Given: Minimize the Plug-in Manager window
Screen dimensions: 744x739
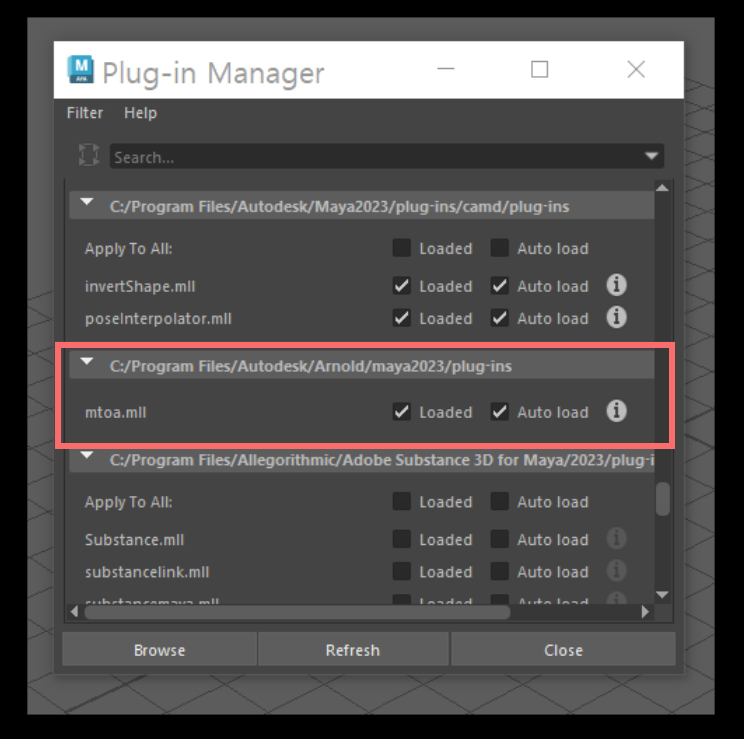Looking at the screenshot, I should click(446, 69).
